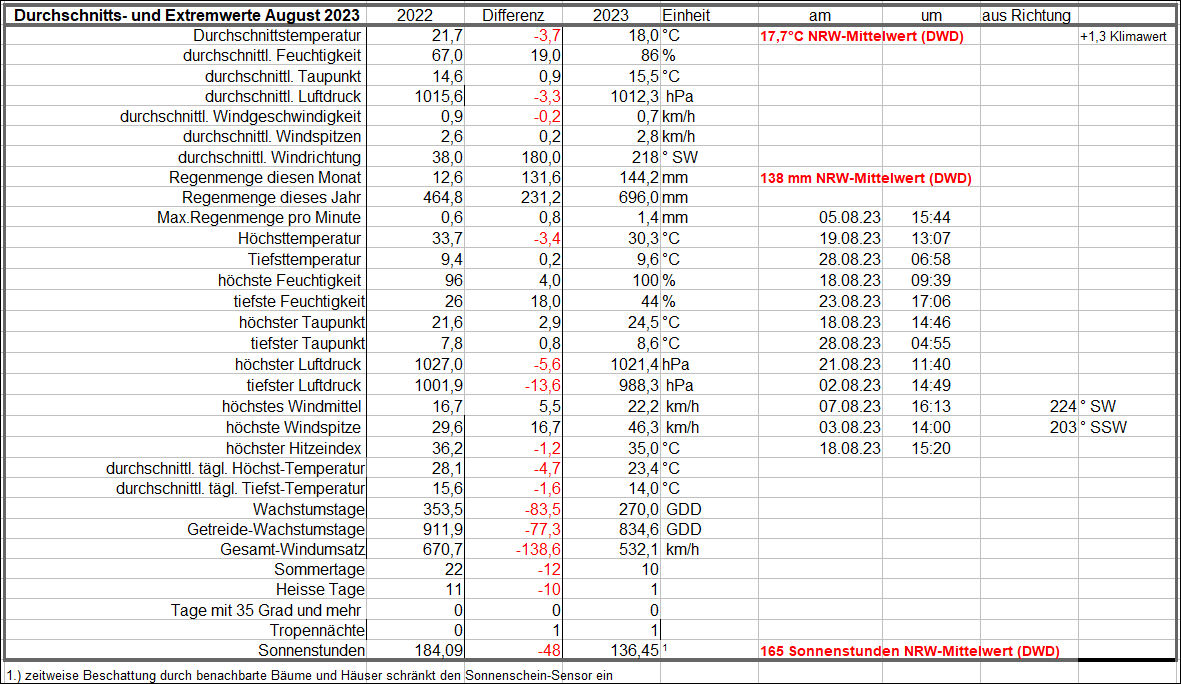Click the 'höchster Hitzeindex' label
Image resolution: width=1181 pixels, height=684 pixels.
294,450
